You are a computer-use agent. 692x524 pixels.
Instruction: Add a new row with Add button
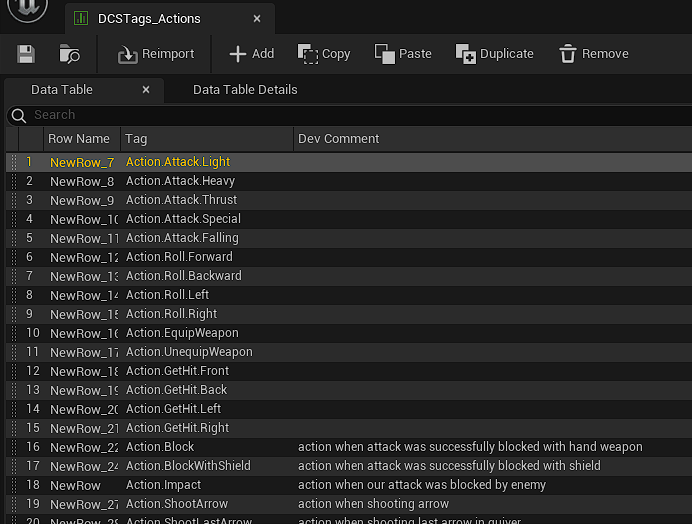(x=251, y=54)
